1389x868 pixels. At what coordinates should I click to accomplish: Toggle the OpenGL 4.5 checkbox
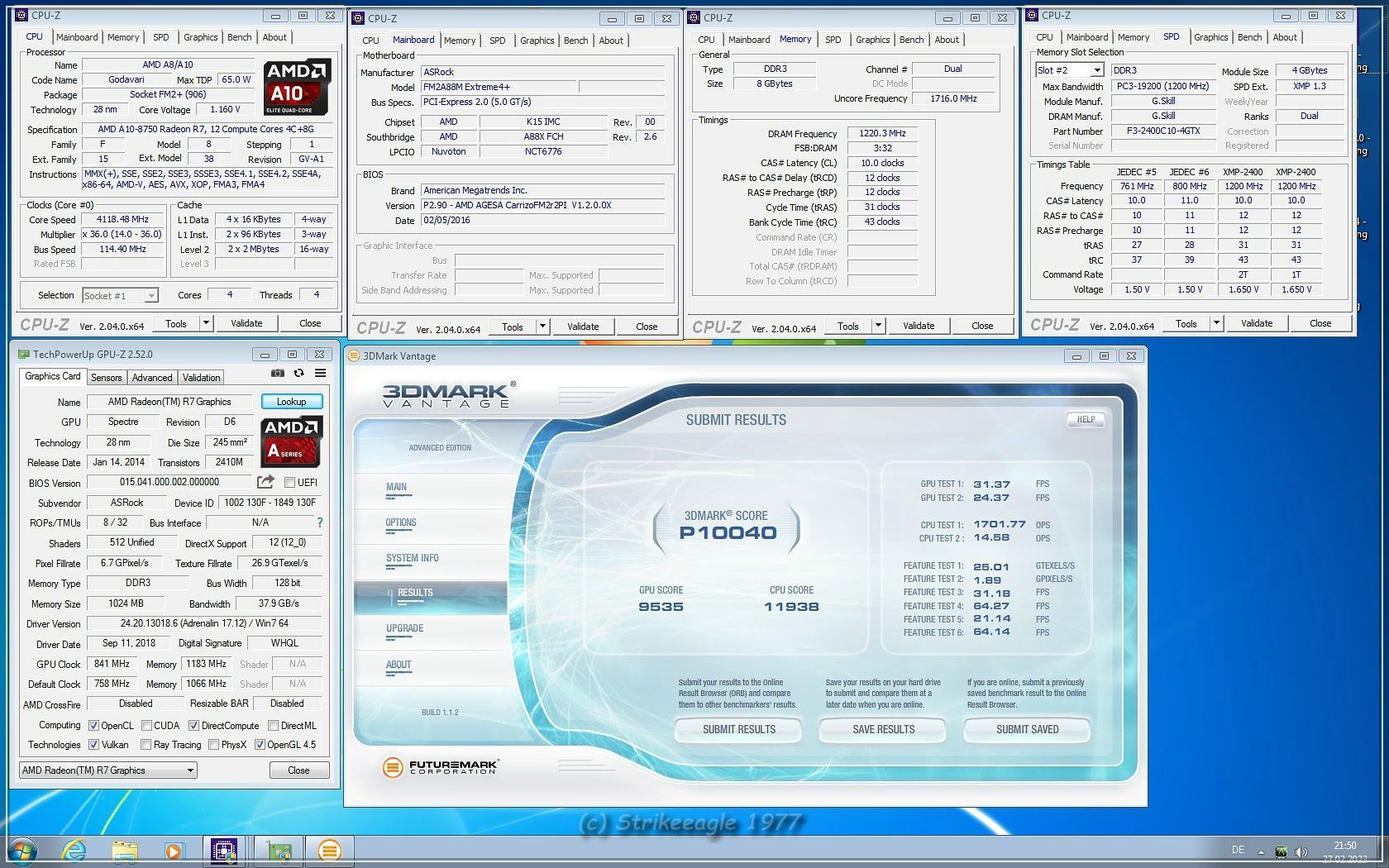(x=260, y=745)
